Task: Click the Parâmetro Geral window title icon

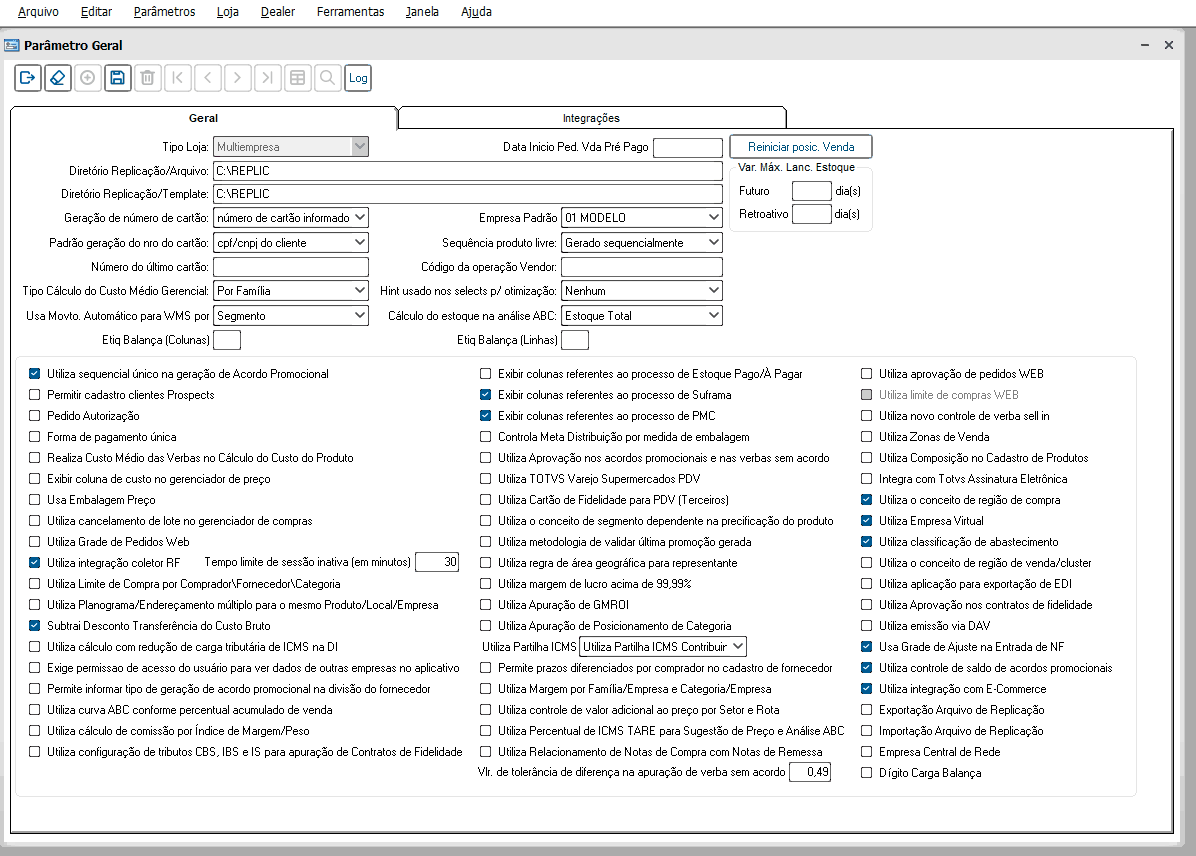Action: point(11,46)
